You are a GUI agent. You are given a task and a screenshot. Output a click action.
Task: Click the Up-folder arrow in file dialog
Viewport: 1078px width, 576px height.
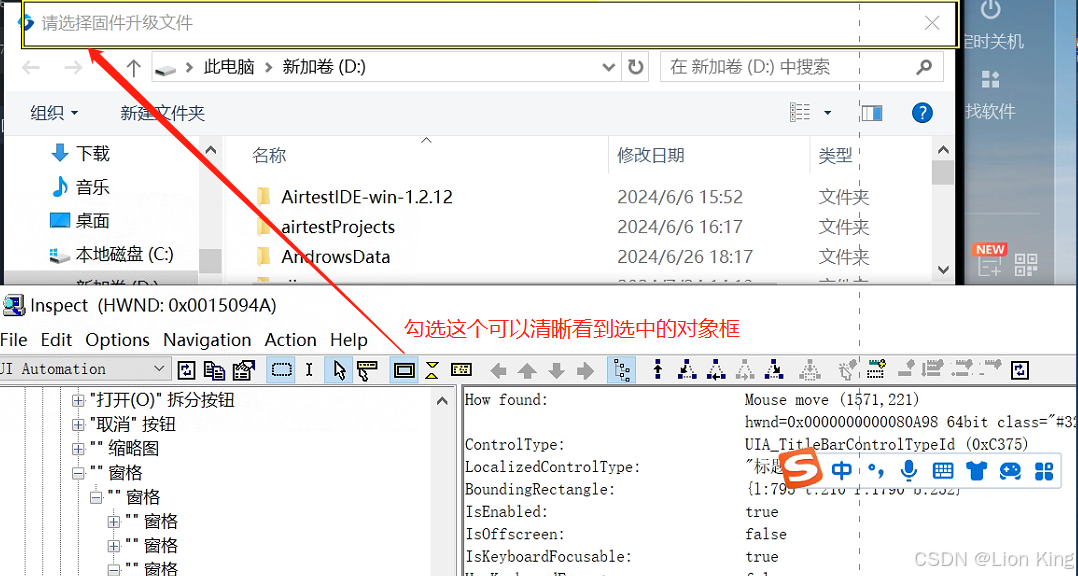[133, 67]
